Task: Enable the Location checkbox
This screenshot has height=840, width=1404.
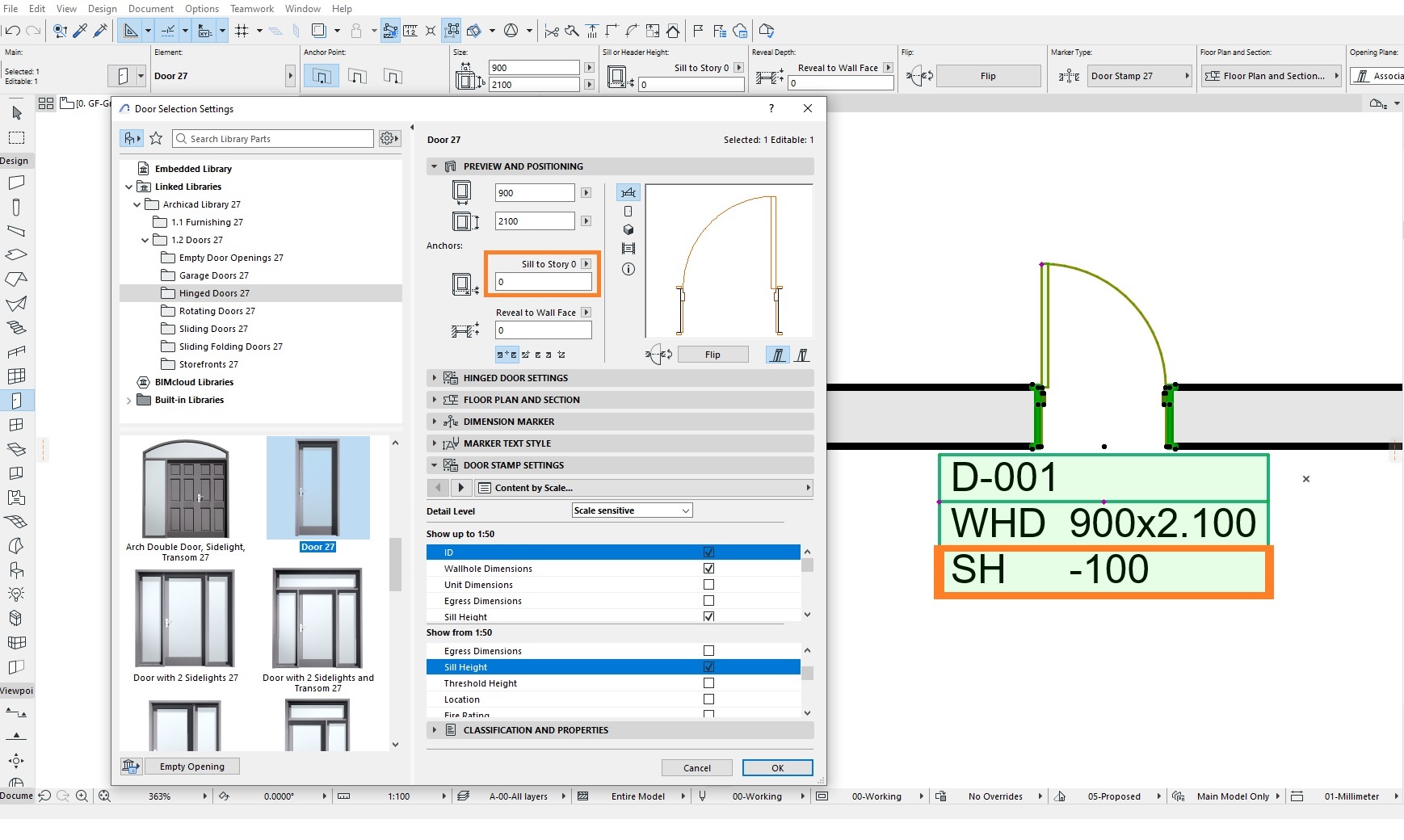Action: 708,699
